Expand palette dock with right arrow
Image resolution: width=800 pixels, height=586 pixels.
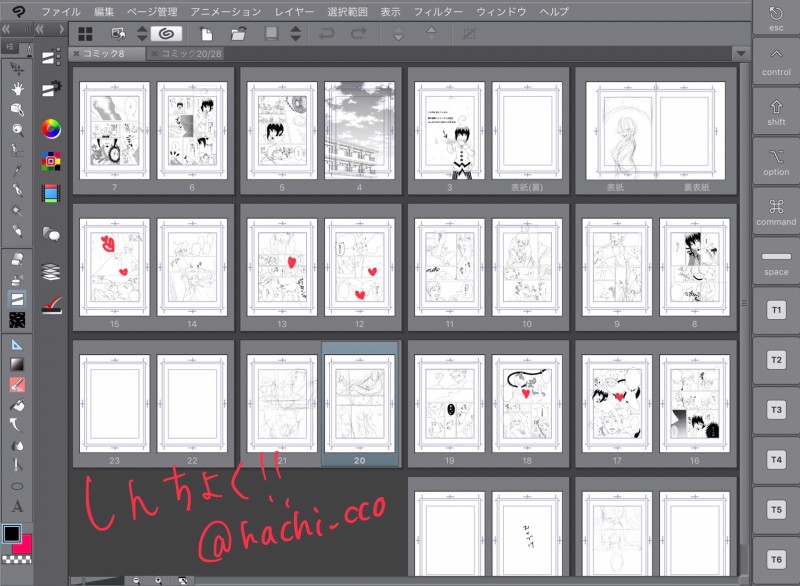point(61,30)
